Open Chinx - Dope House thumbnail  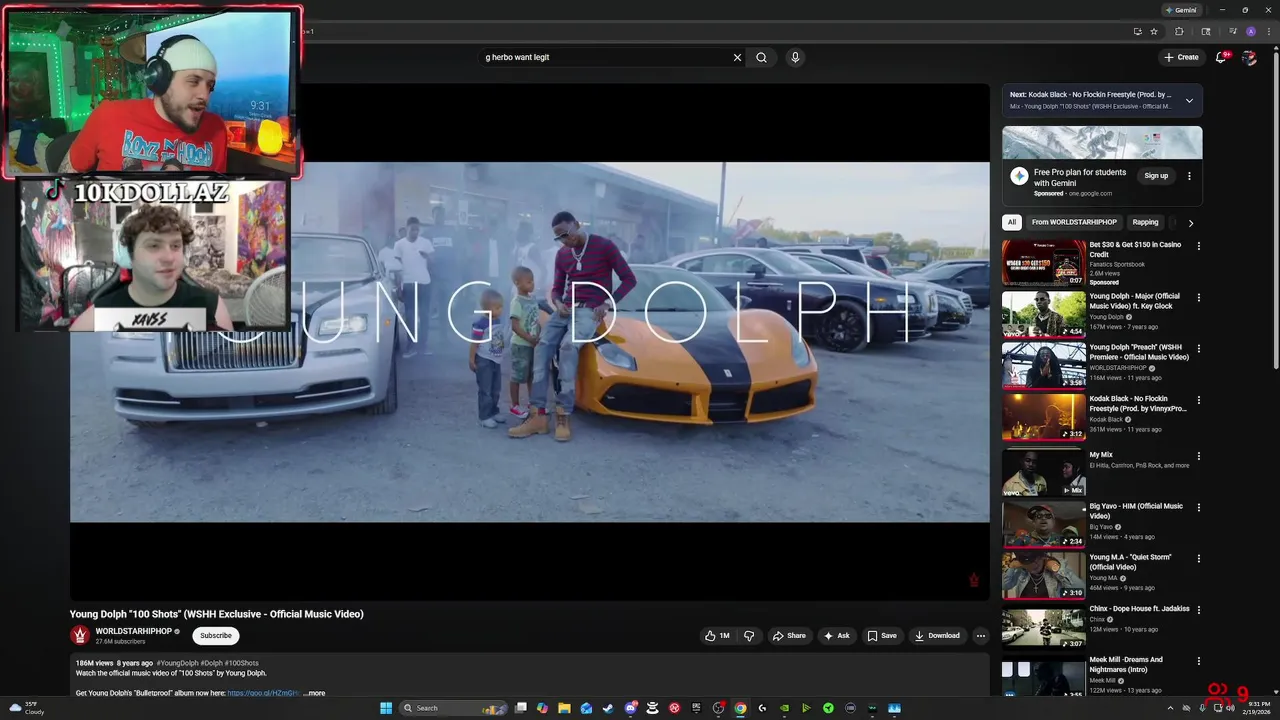1043,627
